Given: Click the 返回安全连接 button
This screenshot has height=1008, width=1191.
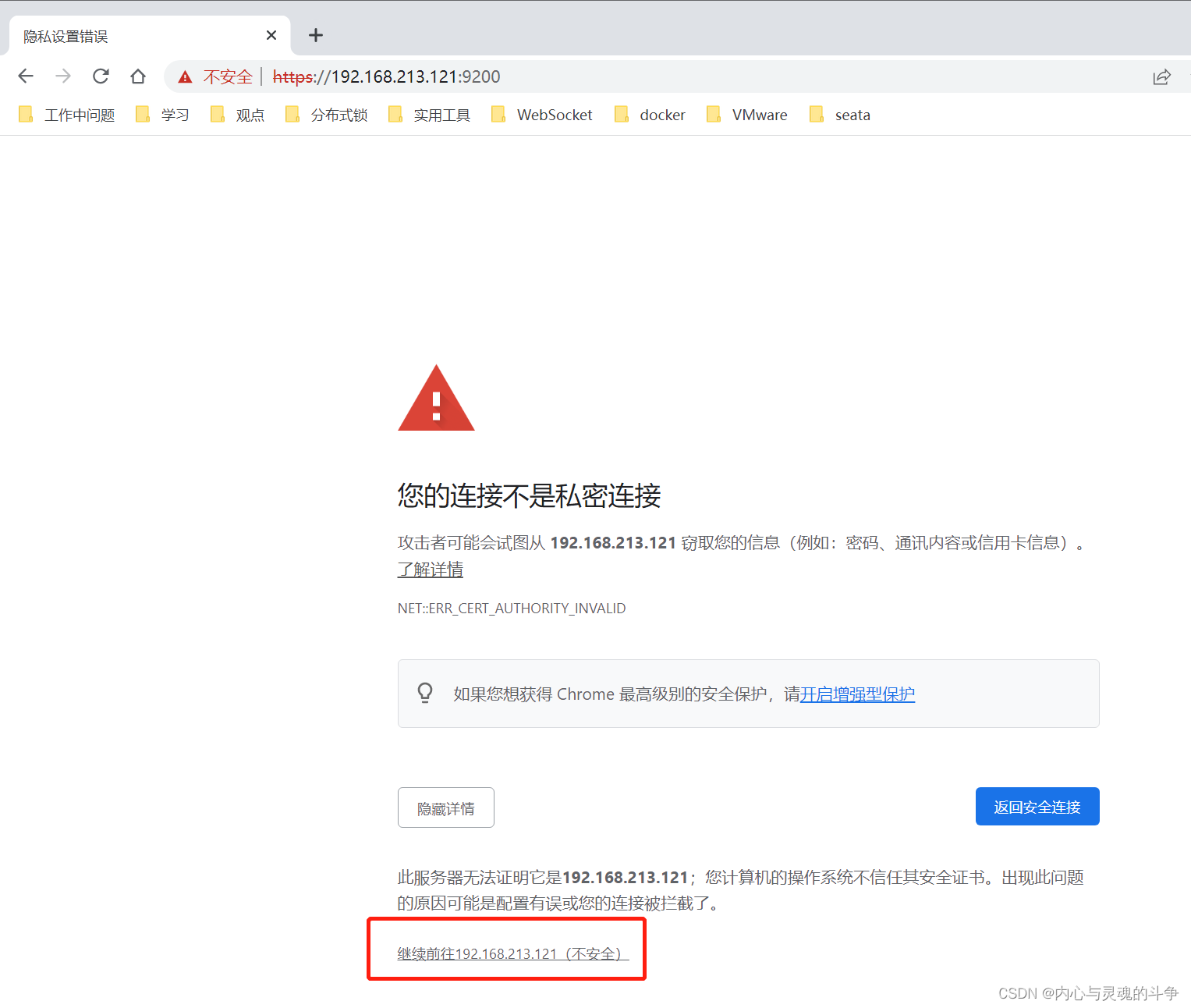Looking at the screenshot, I should [1037, 806].
